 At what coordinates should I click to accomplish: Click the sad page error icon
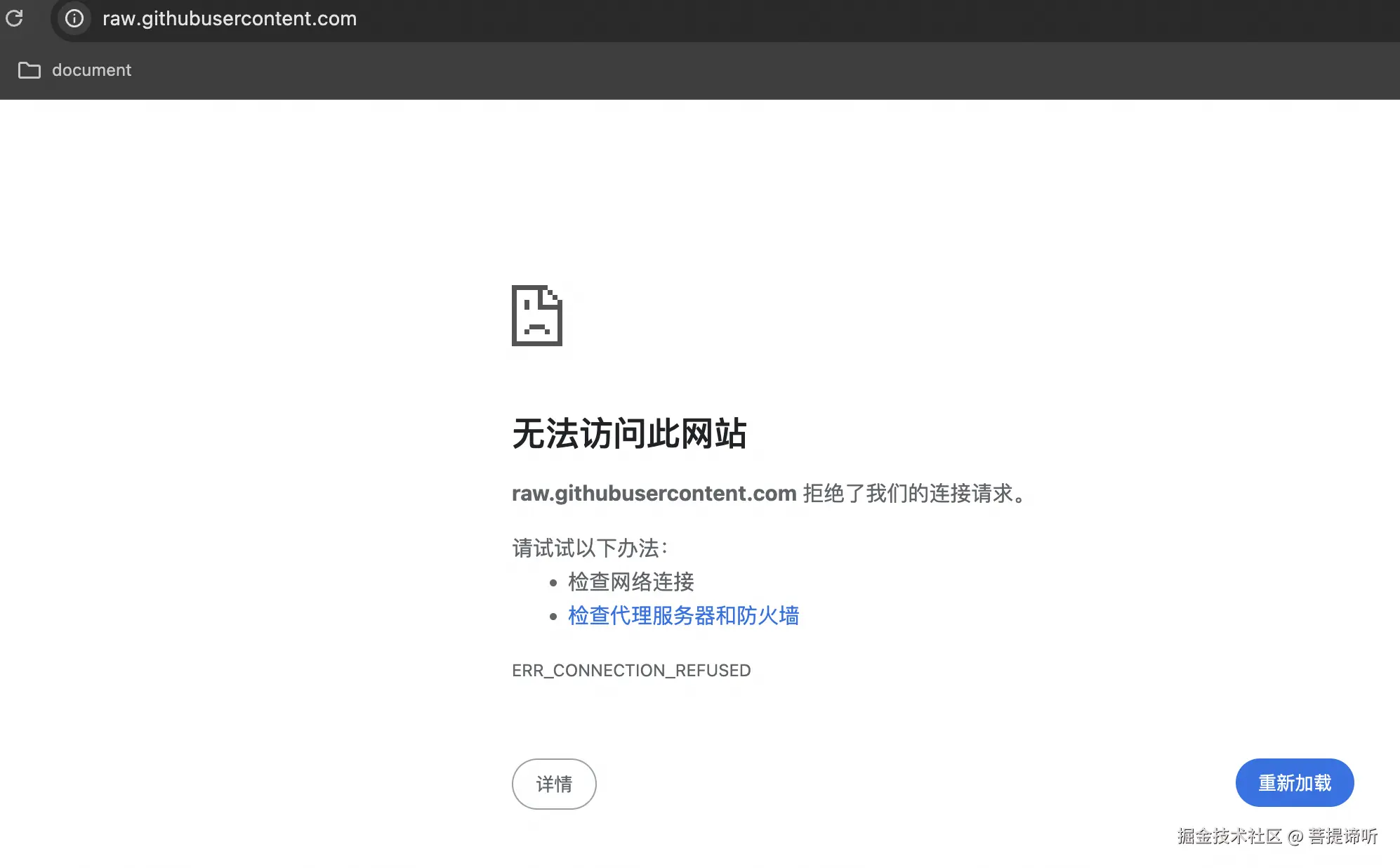pyautogui.click(x=537, y=316)
